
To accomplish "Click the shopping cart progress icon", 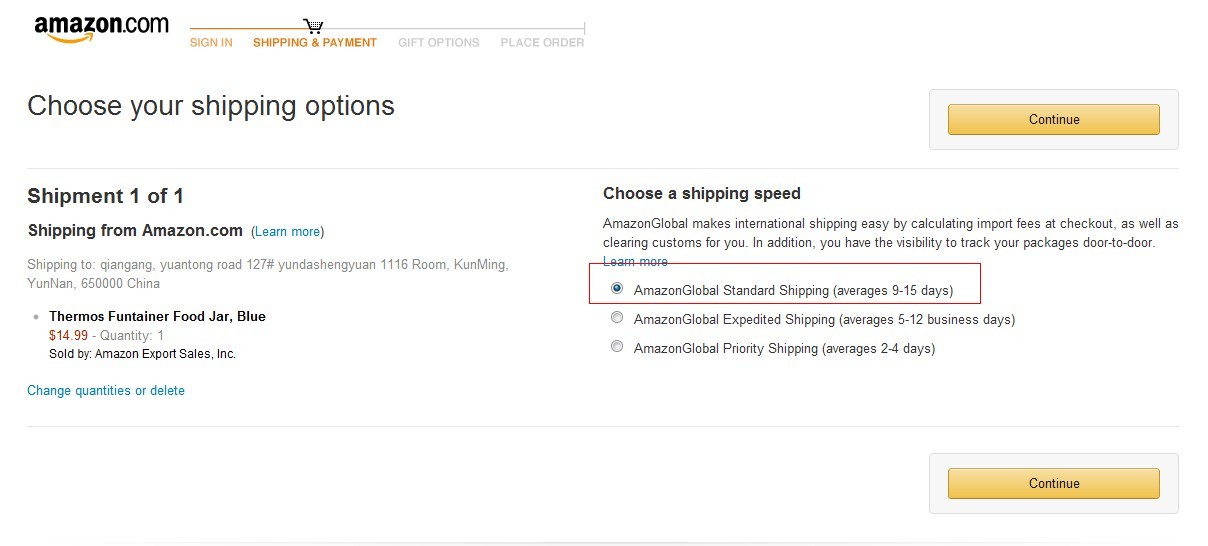I will [x=314, y=26].
